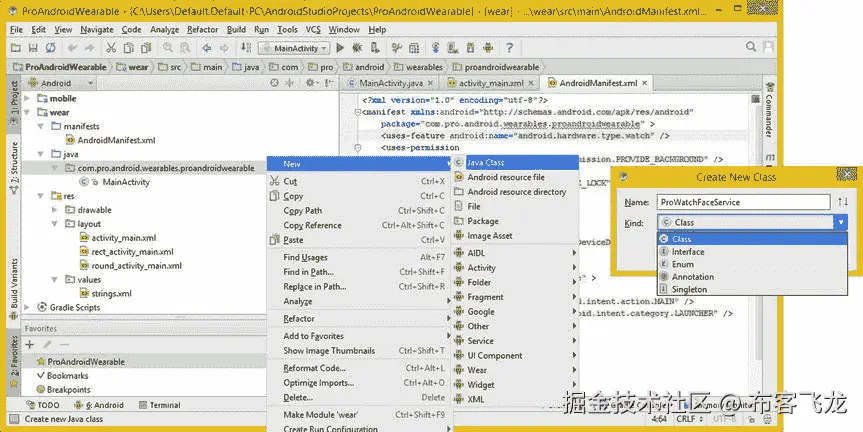The image size is (863, 432).
Task: Open the Android project view dropdown
Action: [61, 83]
